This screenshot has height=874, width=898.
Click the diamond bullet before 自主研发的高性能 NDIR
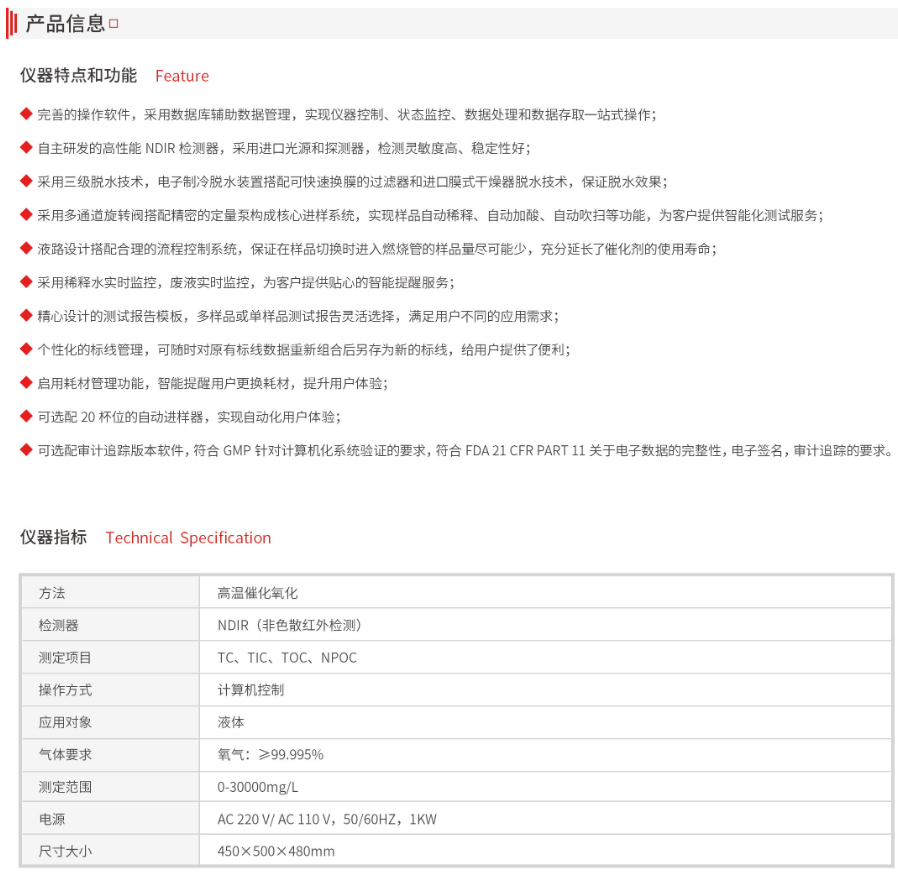pyautogui.click(x=26, y=148)
